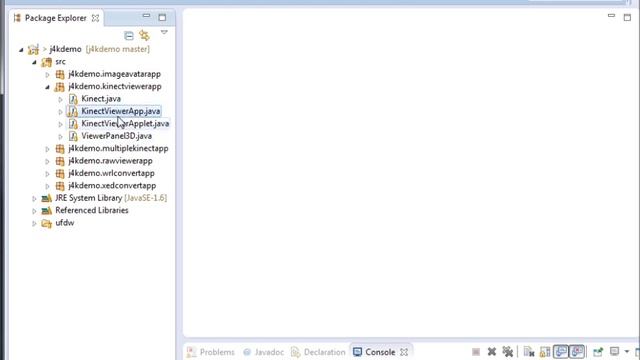Toggle show console when standard out changes

(x=561, y=352)
